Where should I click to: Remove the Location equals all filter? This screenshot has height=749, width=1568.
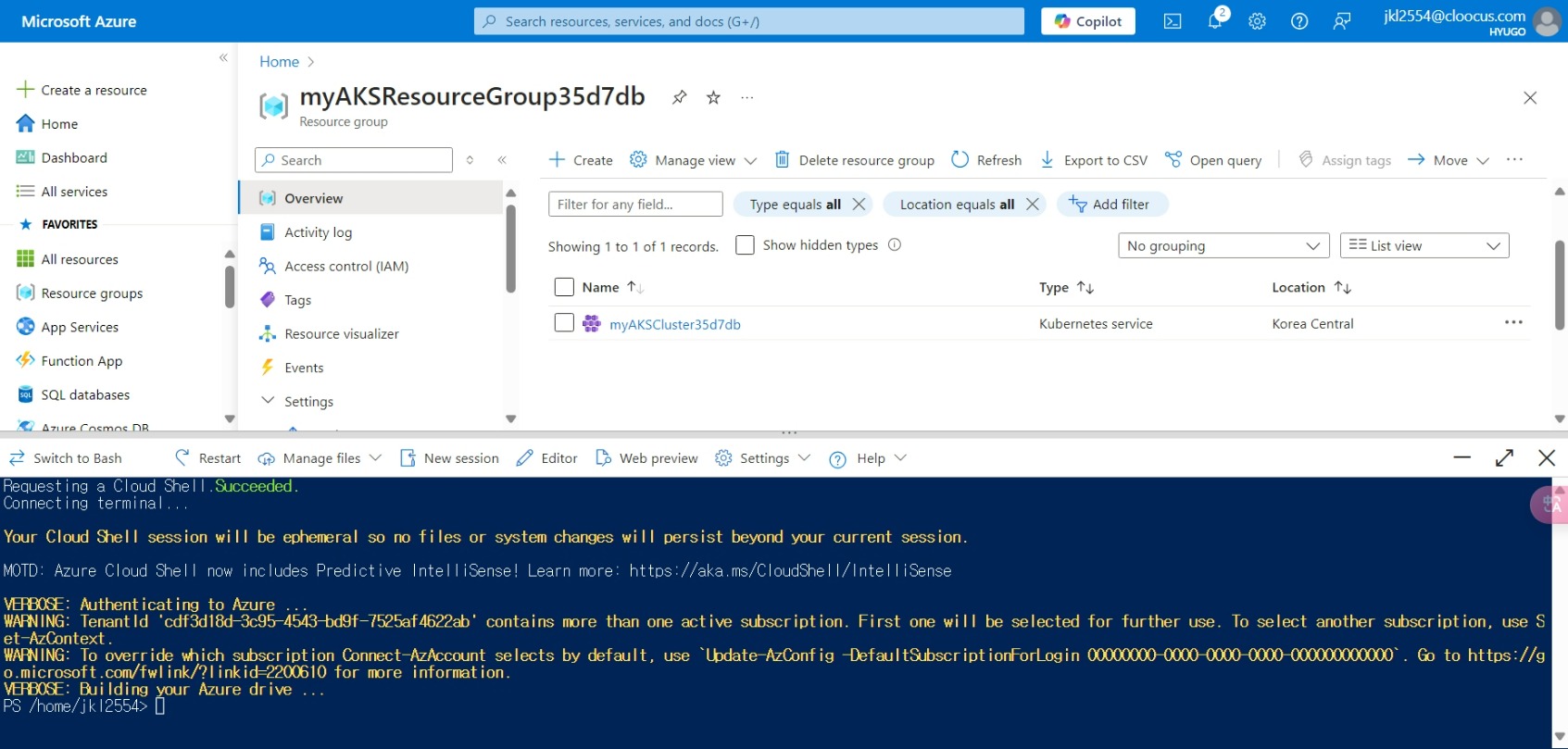[1033, 204]
